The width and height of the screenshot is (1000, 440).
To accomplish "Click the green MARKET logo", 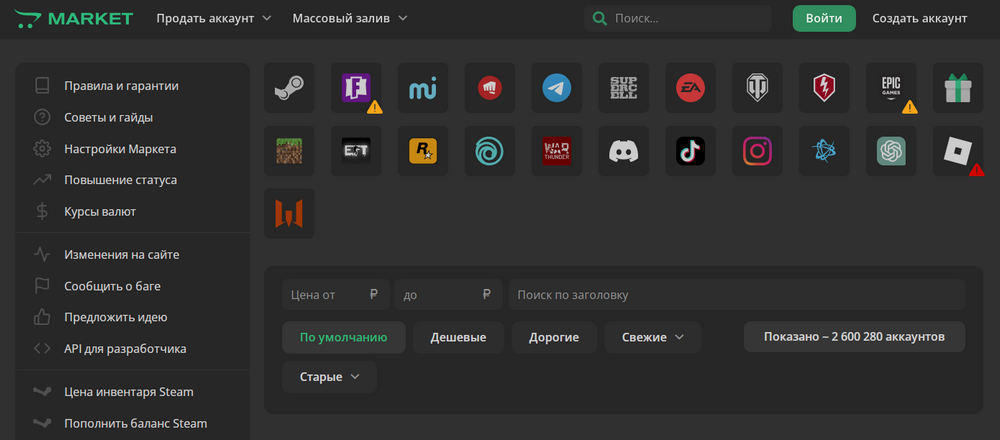I will coord(74,18).
